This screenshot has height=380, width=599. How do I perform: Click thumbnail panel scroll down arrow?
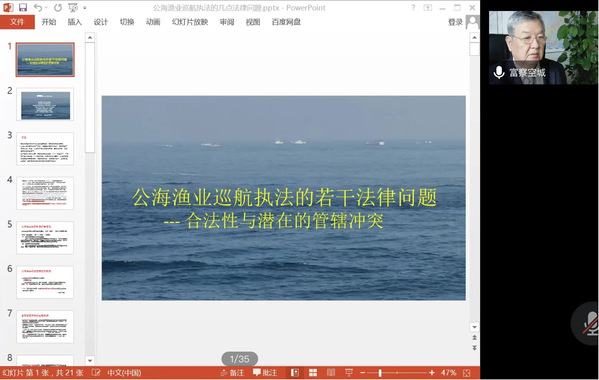90,360
